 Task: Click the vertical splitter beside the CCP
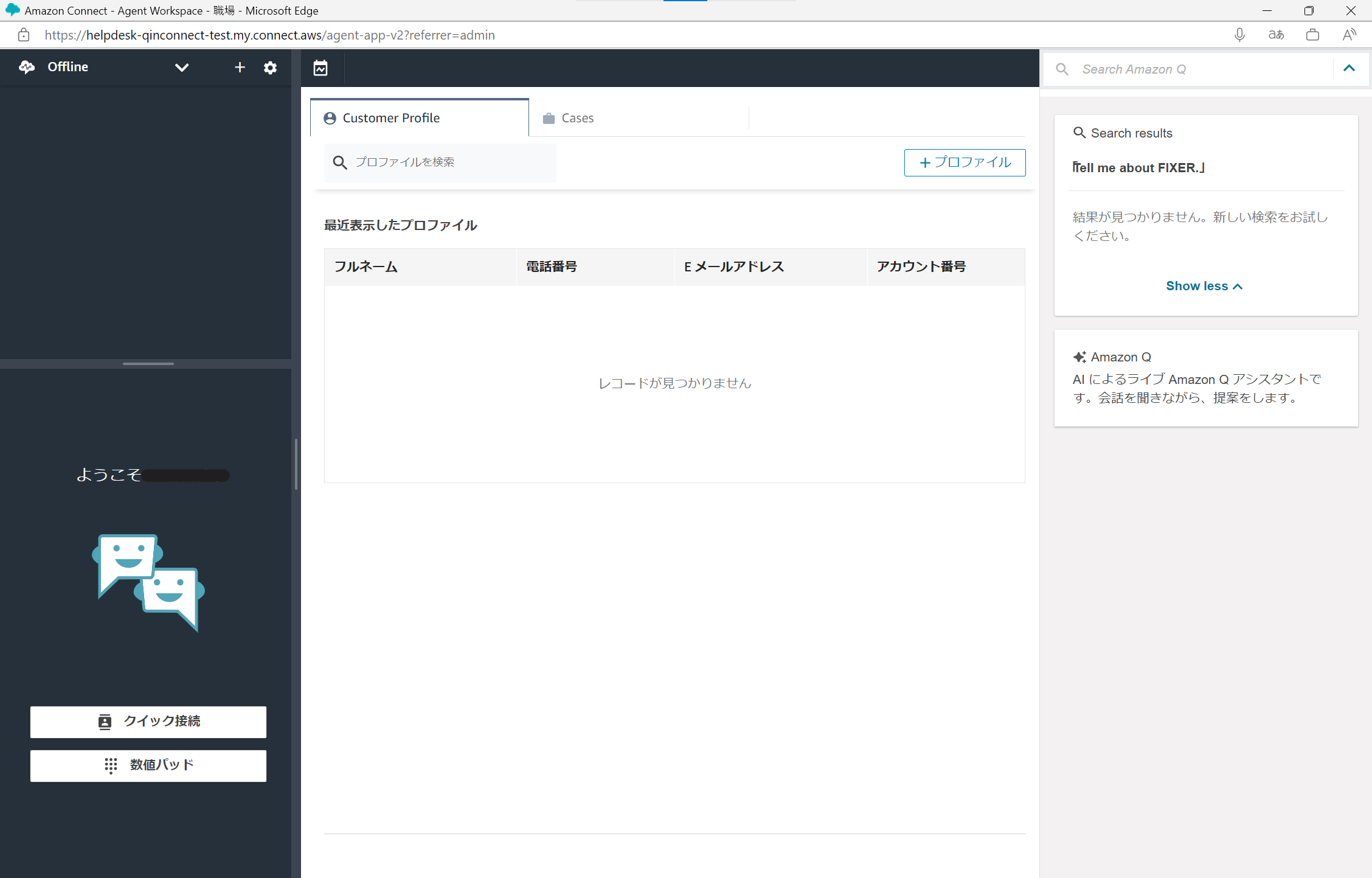296,464
